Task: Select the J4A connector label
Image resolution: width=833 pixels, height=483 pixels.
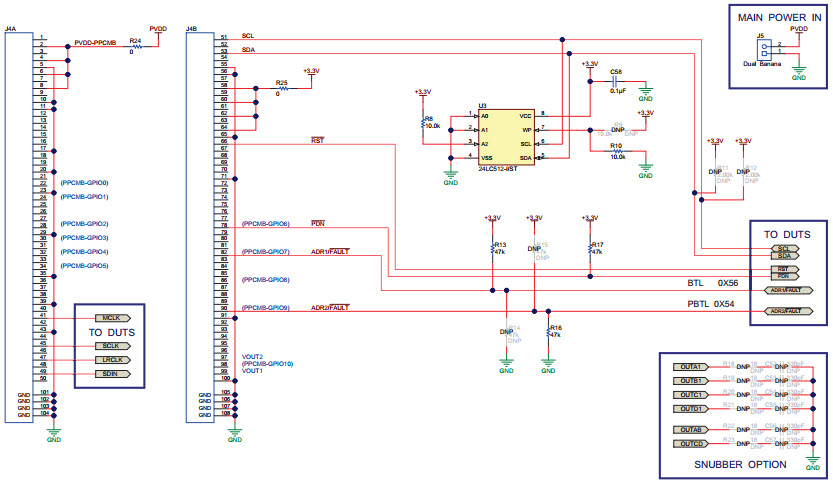Action: coord(10,29)
